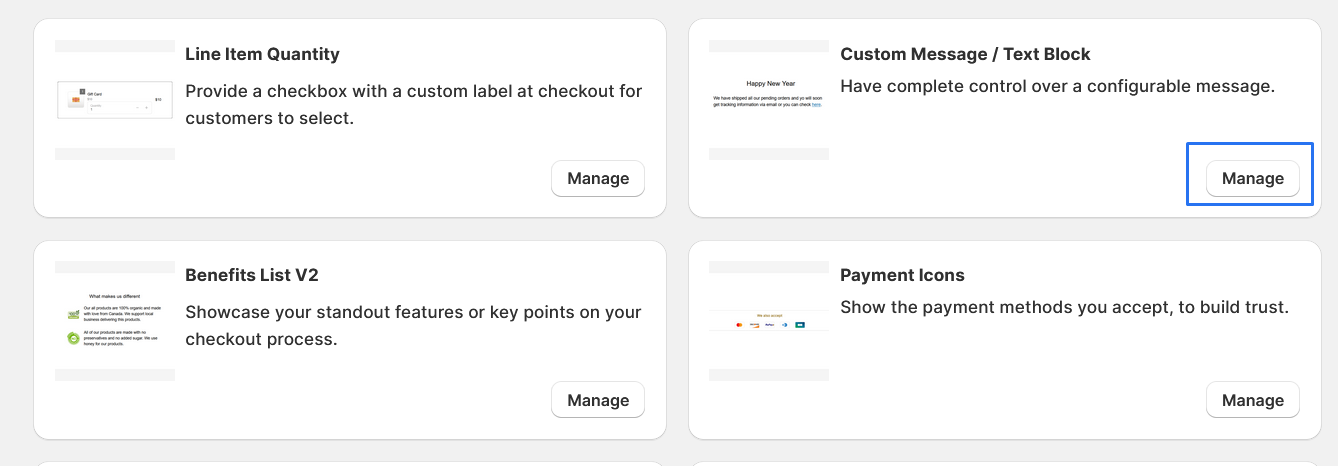Click the PayPal icon in Payment Icons preview
Viewport: 1338px width, 466px height.
(769, 325)
